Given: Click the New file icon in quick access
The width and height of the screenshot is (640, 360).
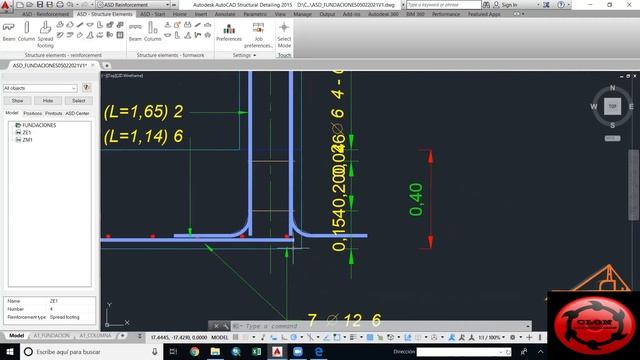Looking at the screenshot, I should coord(20,5).
